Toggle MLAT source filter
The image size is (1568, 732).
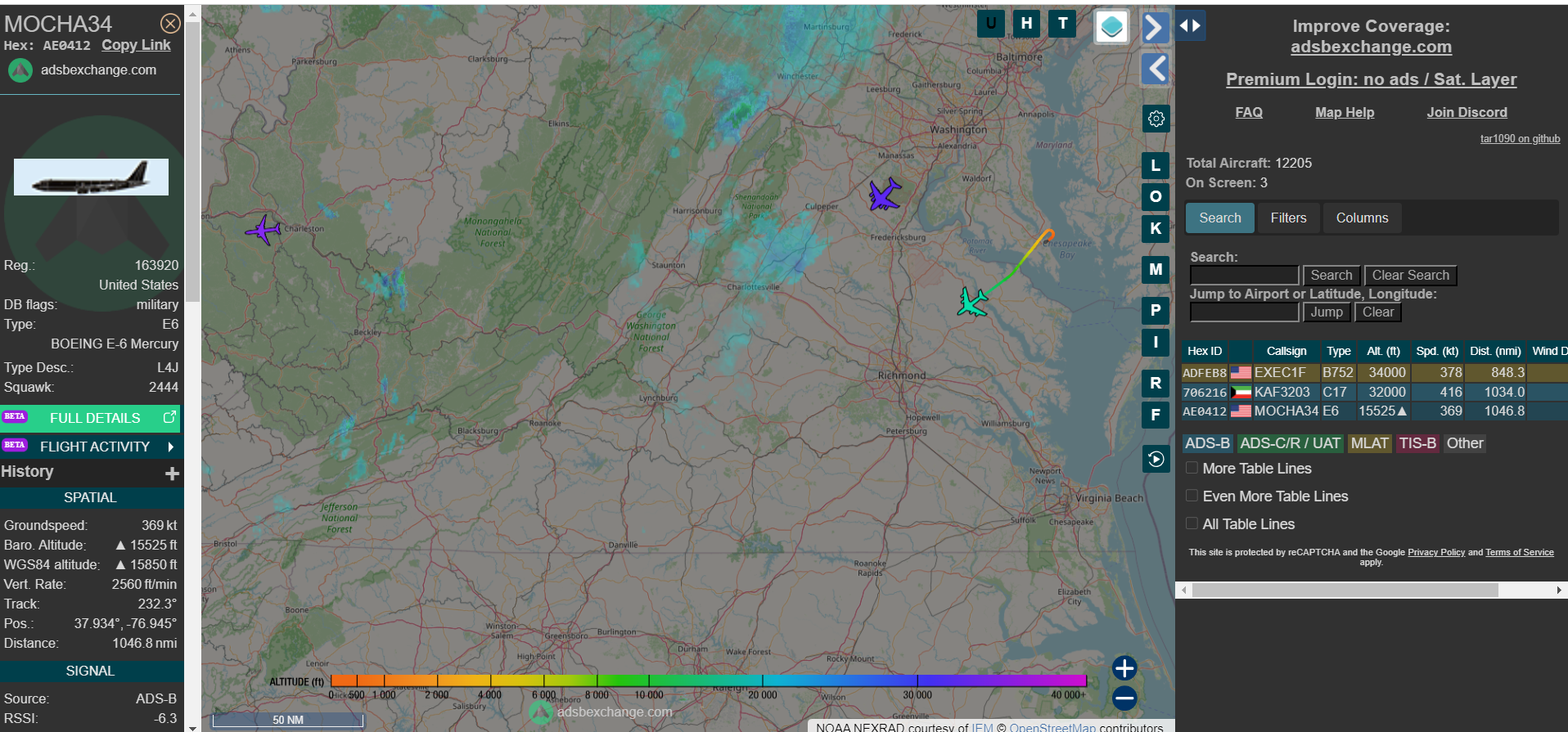click(1369, 443)
